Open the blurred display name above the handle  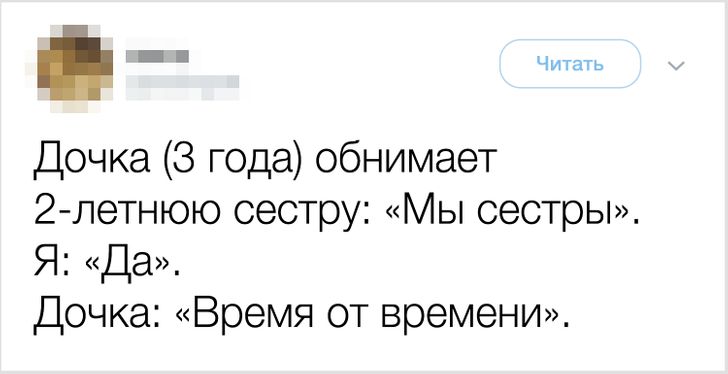[x=158, y=56]
